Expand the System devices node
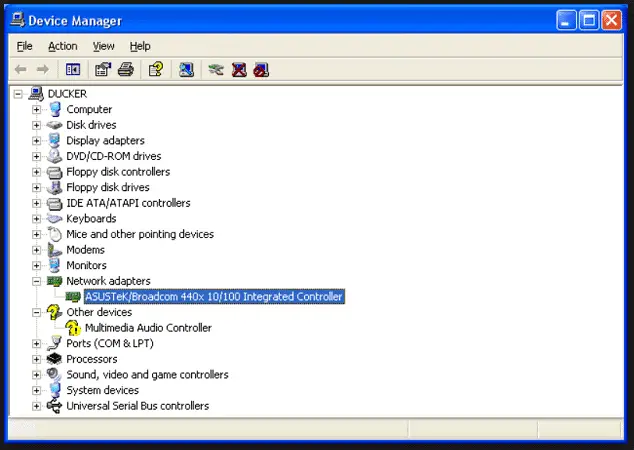The image size is (634, 450). click(x=36, y=390)
